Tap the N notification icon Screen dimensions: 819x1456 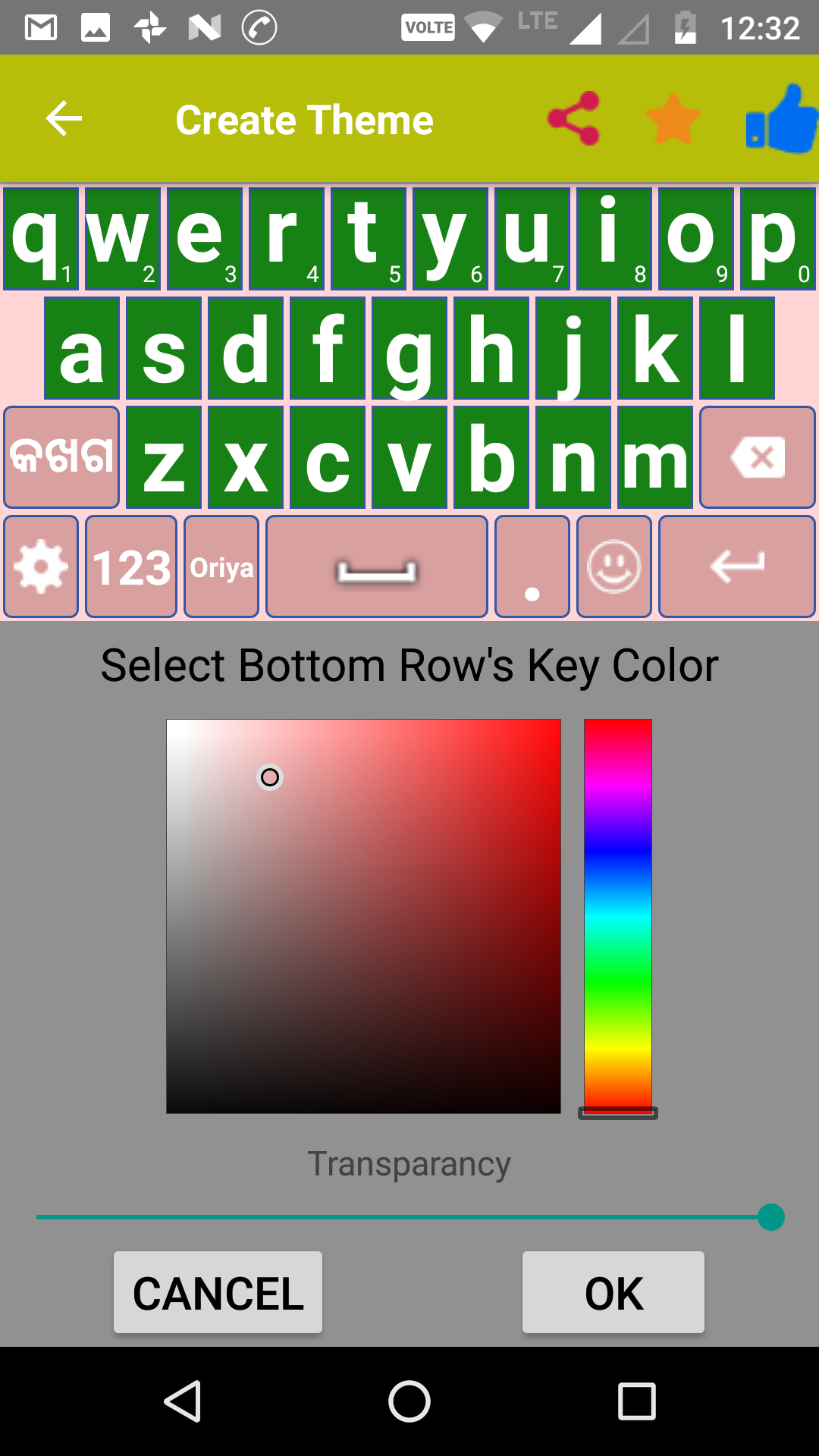click(x=205, y=28)
